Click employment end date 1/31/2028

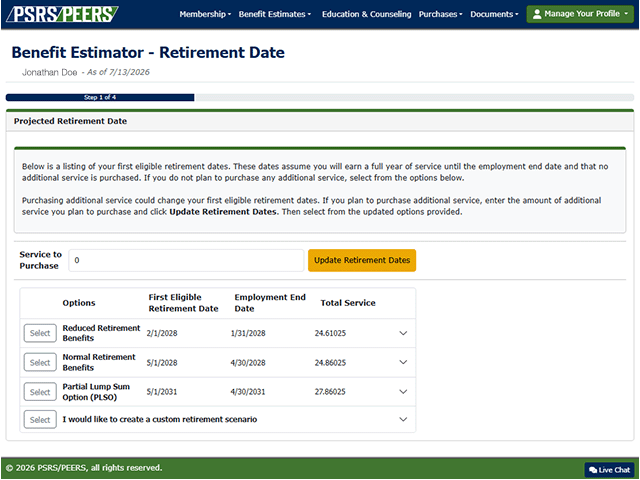(x=248, y=333)
